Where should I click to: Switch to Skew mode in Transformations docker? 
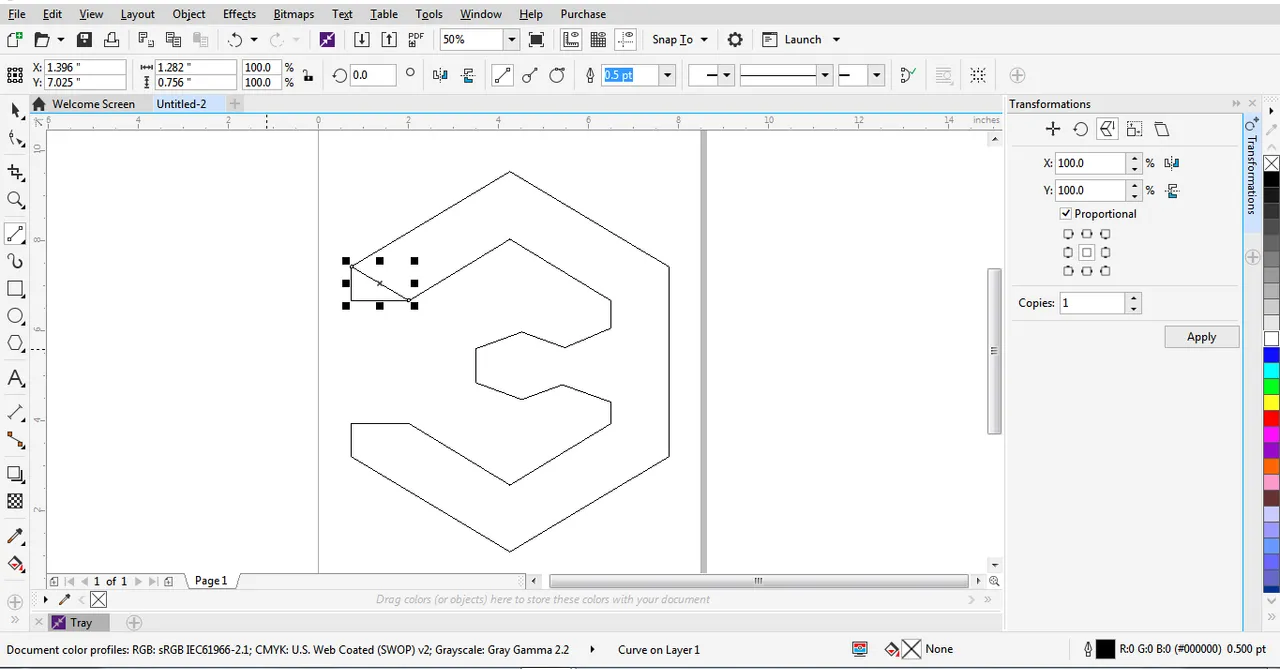click(1161, 129)
